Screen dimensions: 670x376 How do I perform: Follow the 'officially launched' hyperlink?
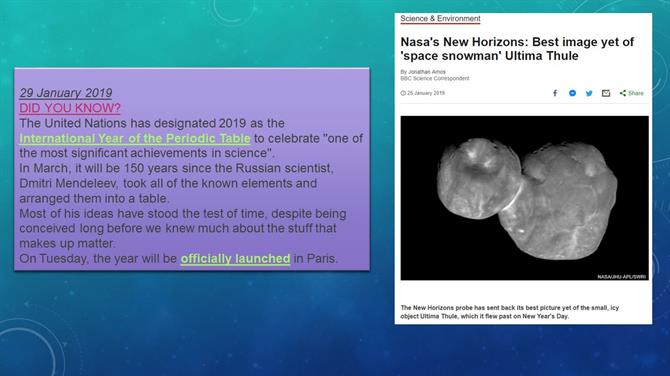click(235, 258)
